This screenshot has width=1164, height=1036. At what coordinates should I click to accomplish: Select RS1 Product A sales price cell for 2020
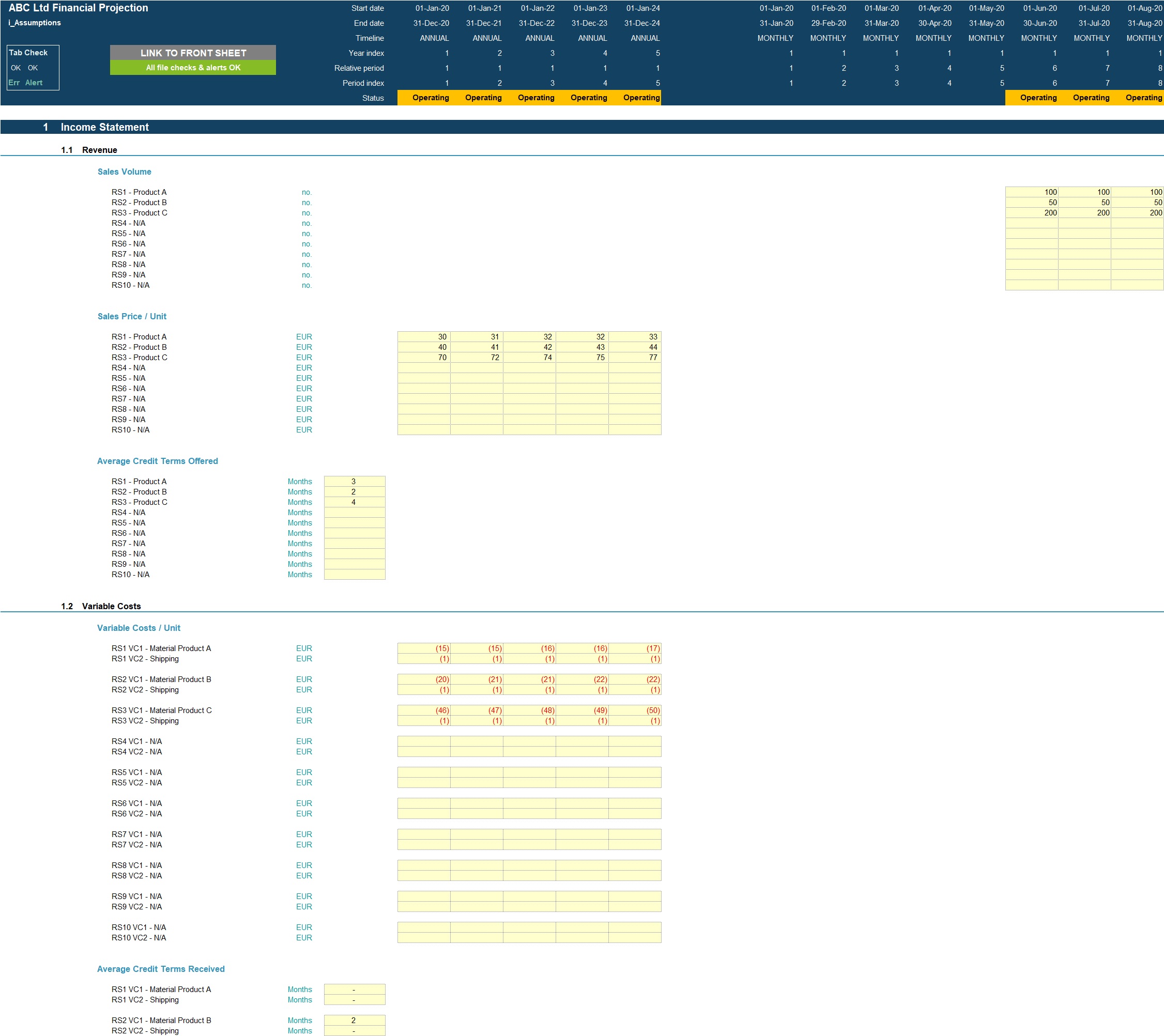[424, 337]
